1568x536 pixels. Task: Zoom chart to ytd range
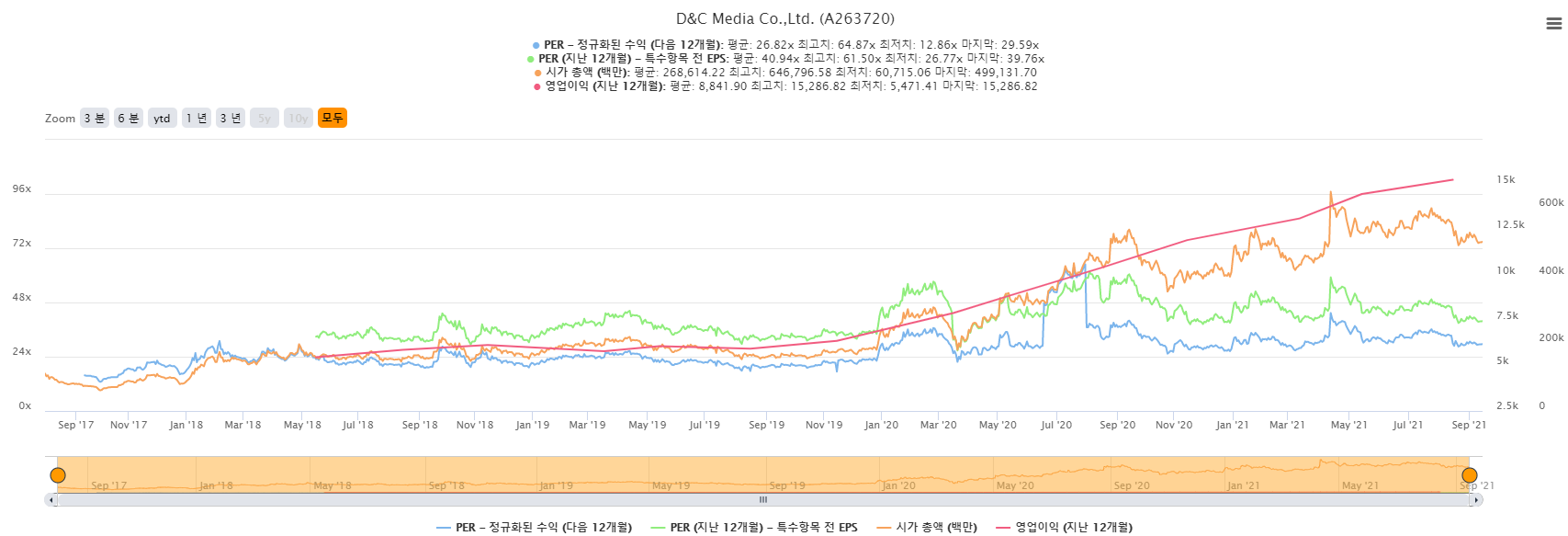(x=163, y=118)
